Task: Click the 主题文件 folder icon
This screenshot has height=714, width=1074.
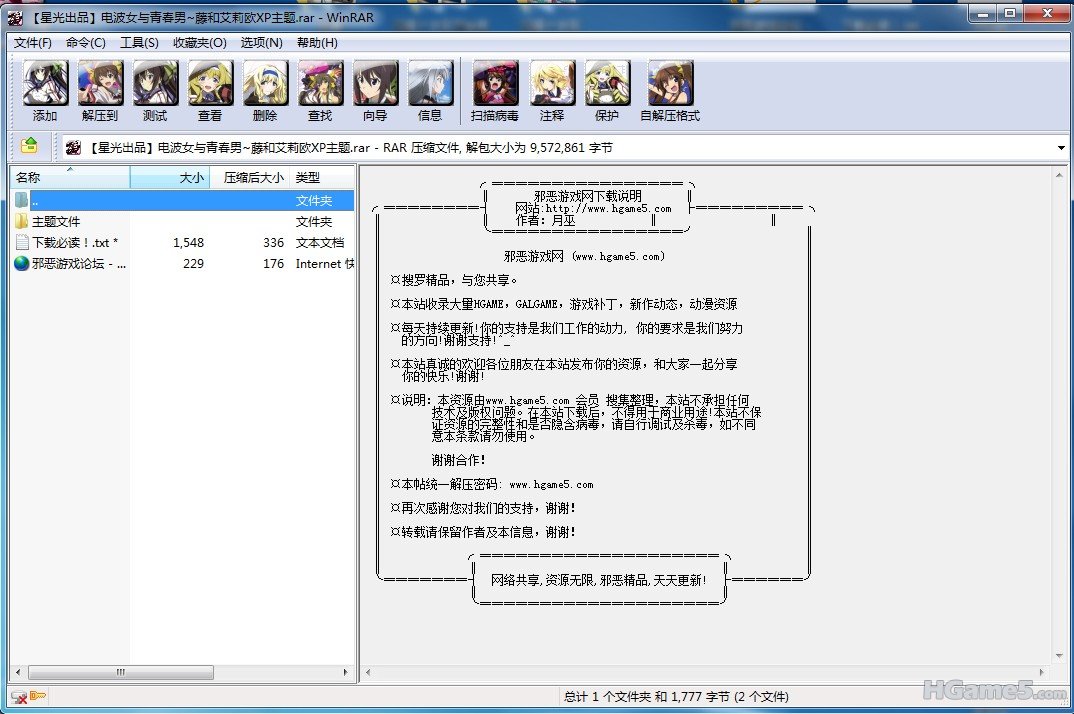Action: tap(22, 221)
